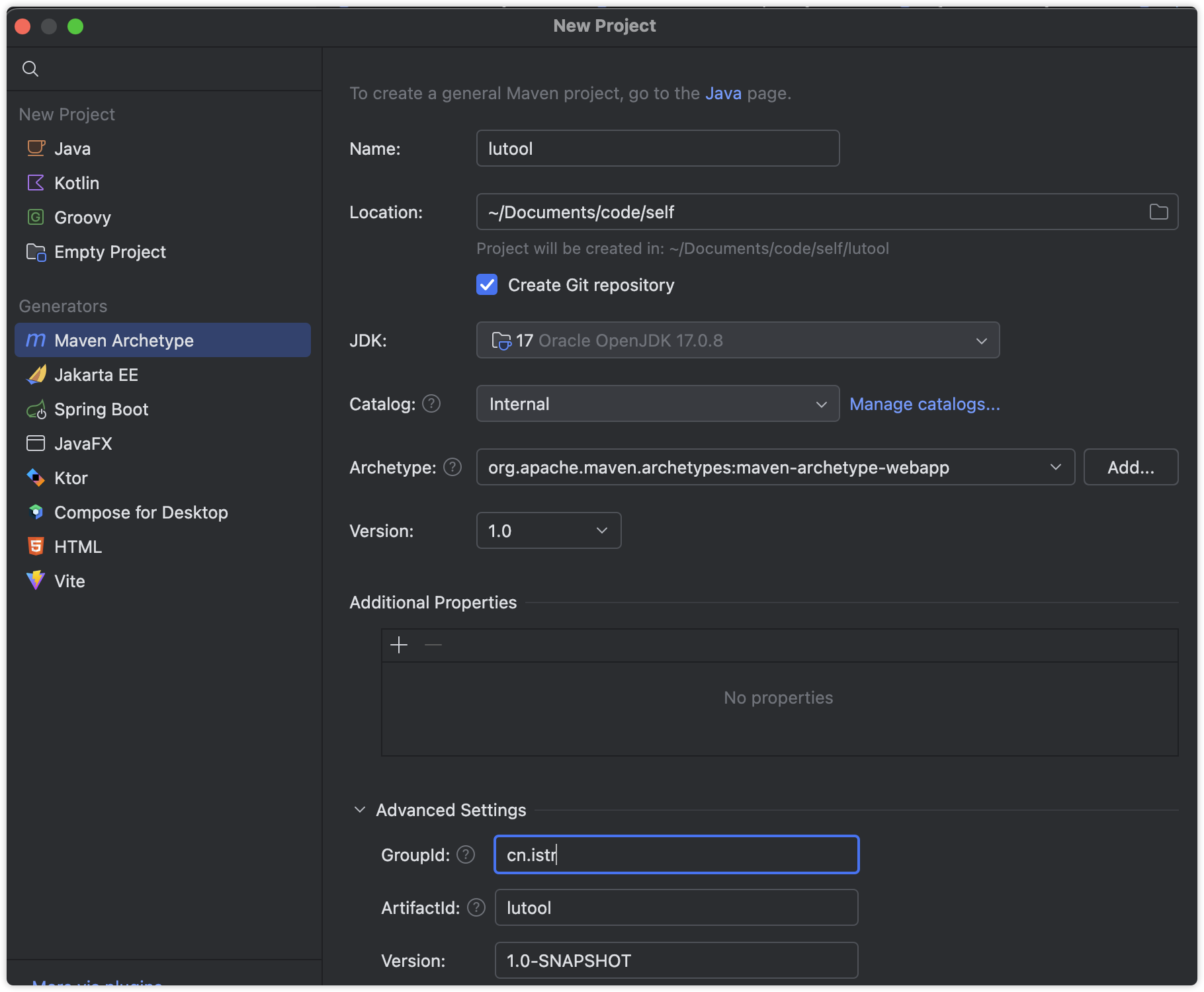Click into the Name text field
This screenshot has height=992, width=1204.
point(658,149)
